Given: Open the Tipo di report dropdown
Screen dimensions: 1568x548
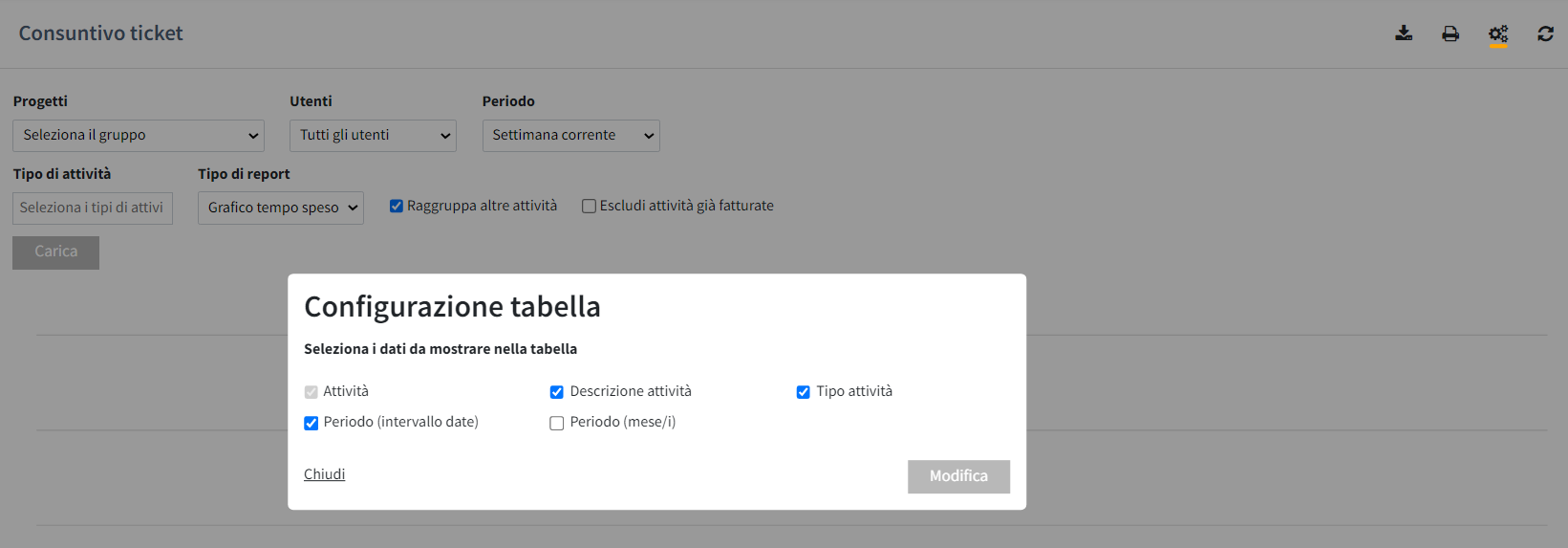Looking at the screenshot, I should tap(280, 208).
